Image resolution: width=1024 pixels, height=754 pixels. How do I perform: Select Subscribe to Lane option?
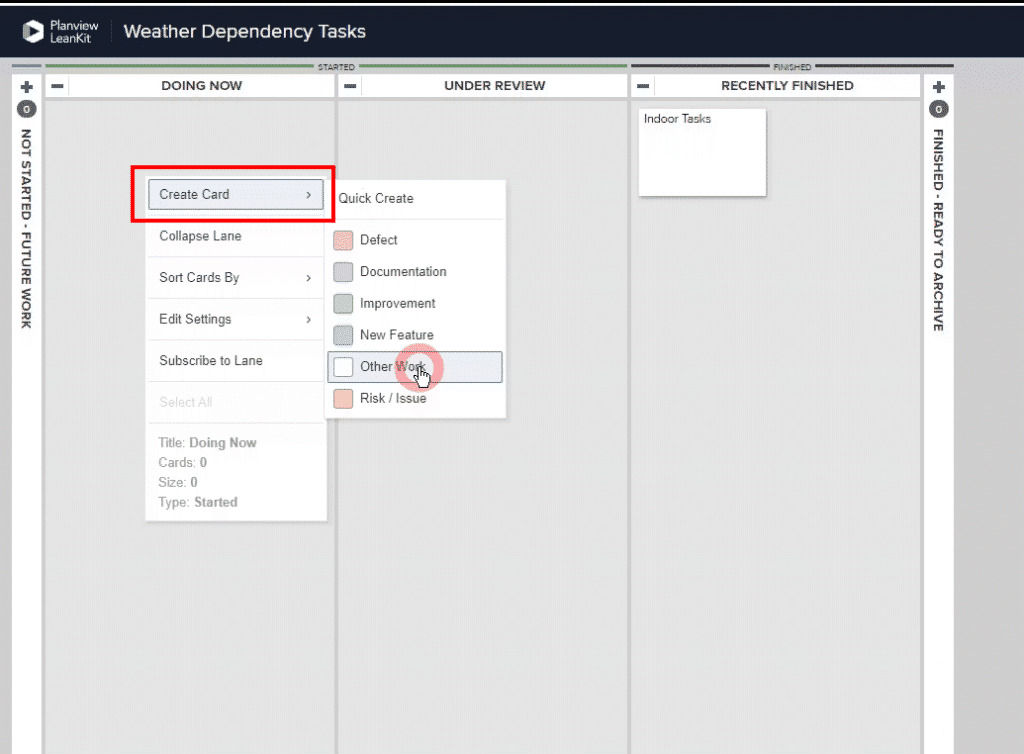click(211, 360)
